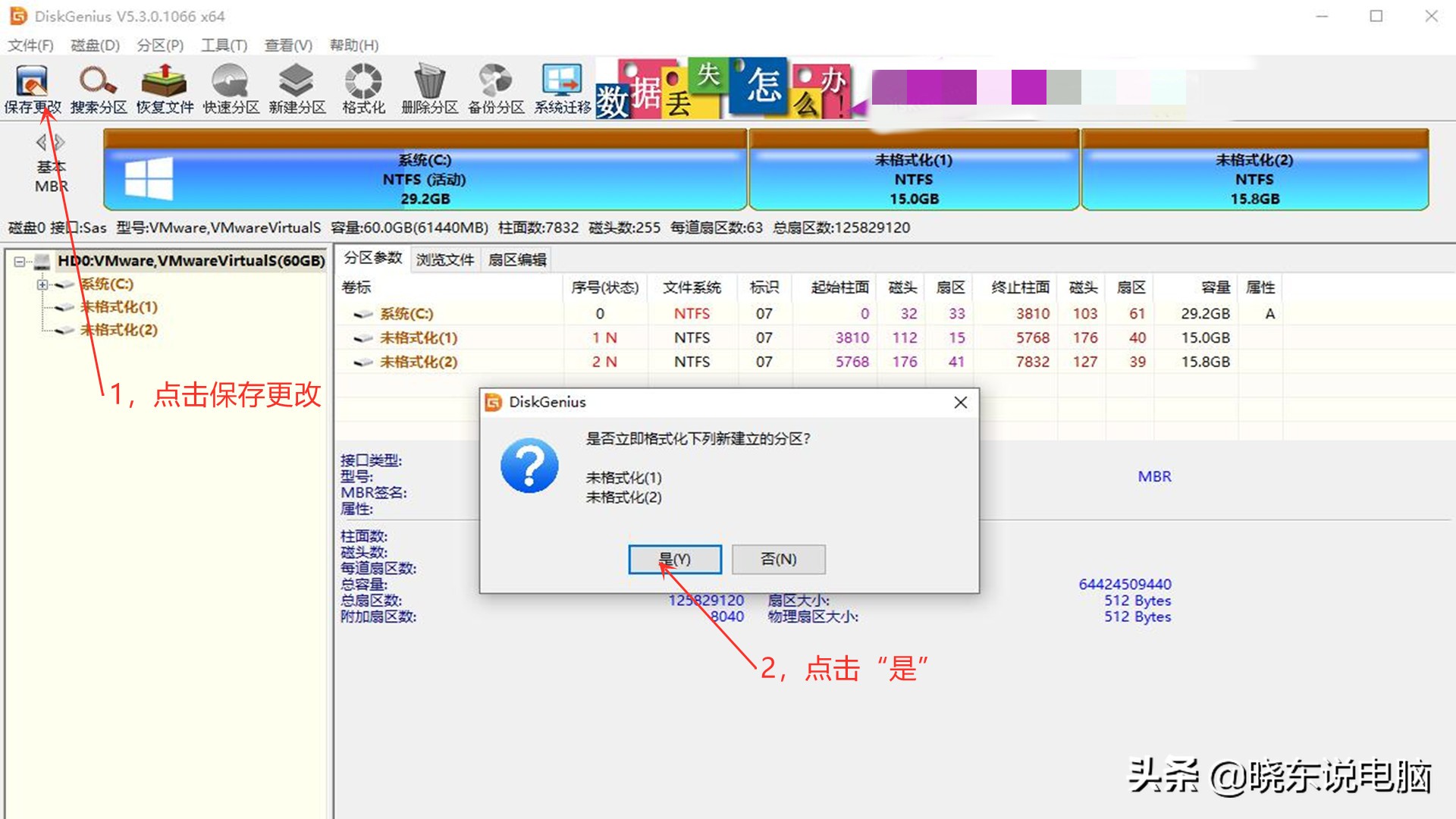
Task: Open the 工具(T) menu
Action: (x=222, y=45)
